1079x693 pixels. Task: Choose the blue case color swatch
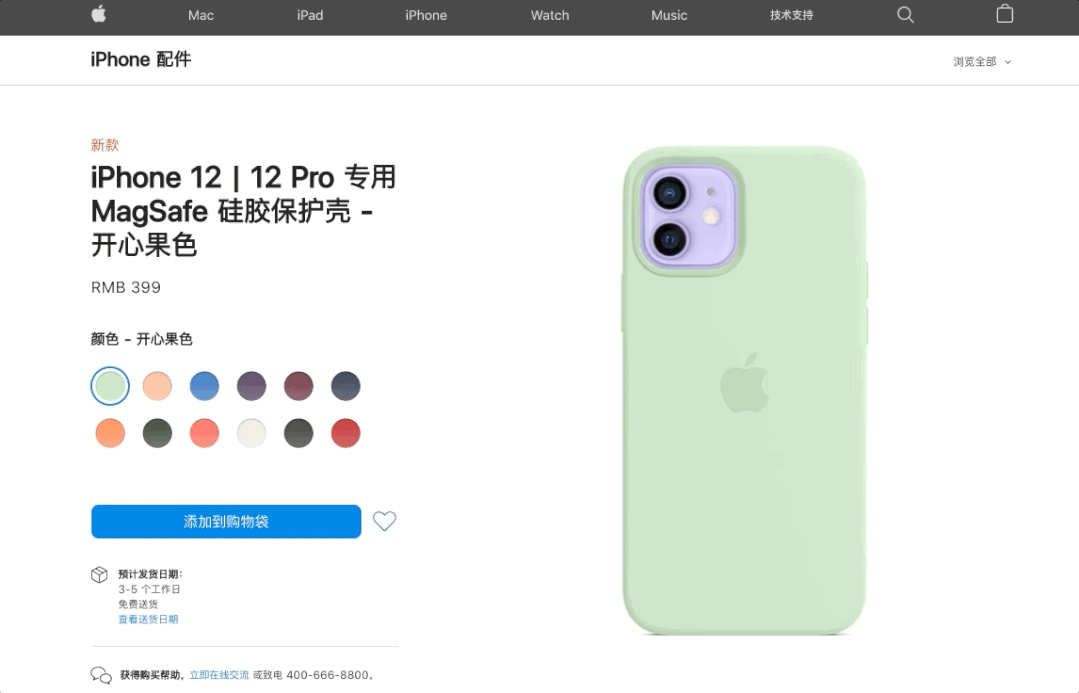point(204,386)
